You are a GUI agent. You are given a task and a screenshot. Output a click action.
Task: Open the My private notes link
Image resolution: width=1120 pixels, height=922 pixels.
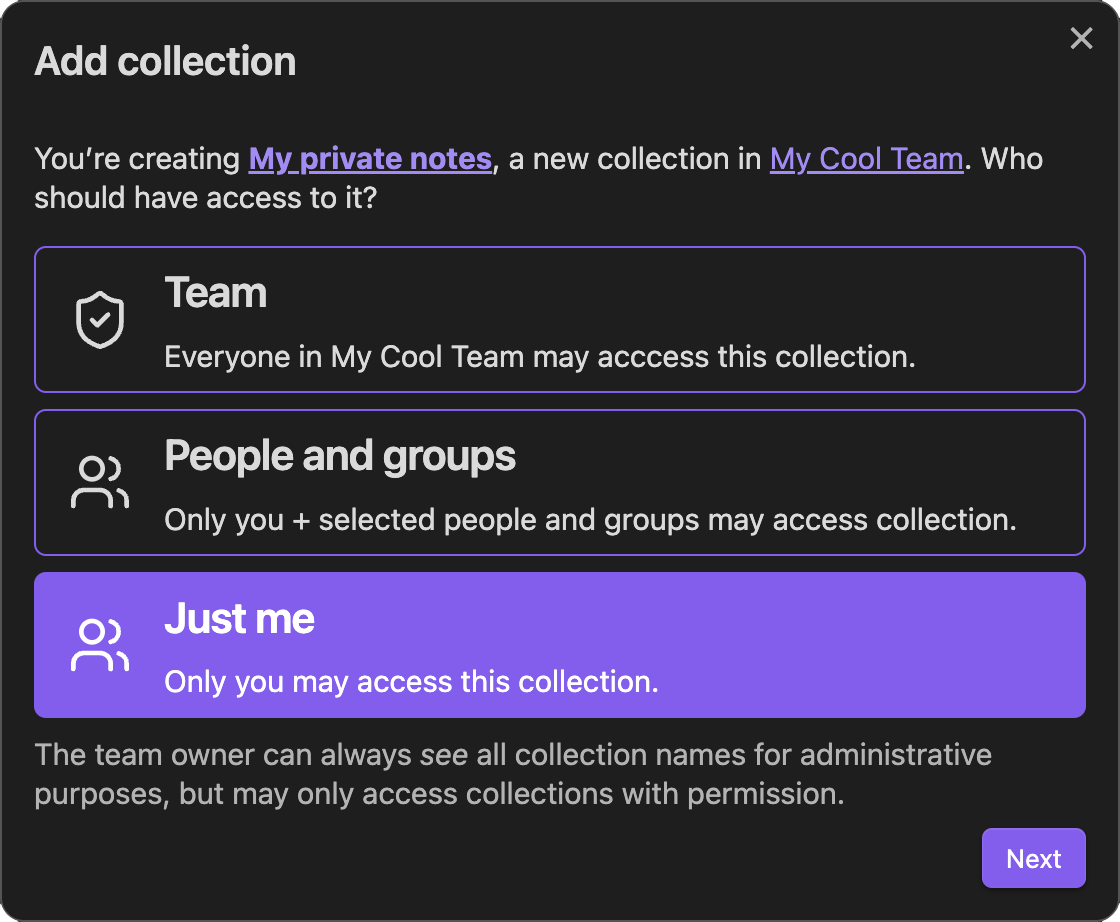click(370, 158)
